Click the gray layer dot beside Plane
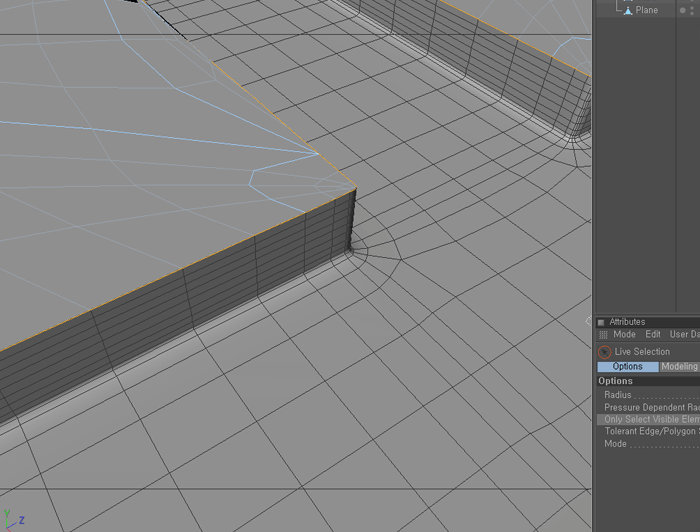This screenshot has width=700, height=532. (681, 11)
